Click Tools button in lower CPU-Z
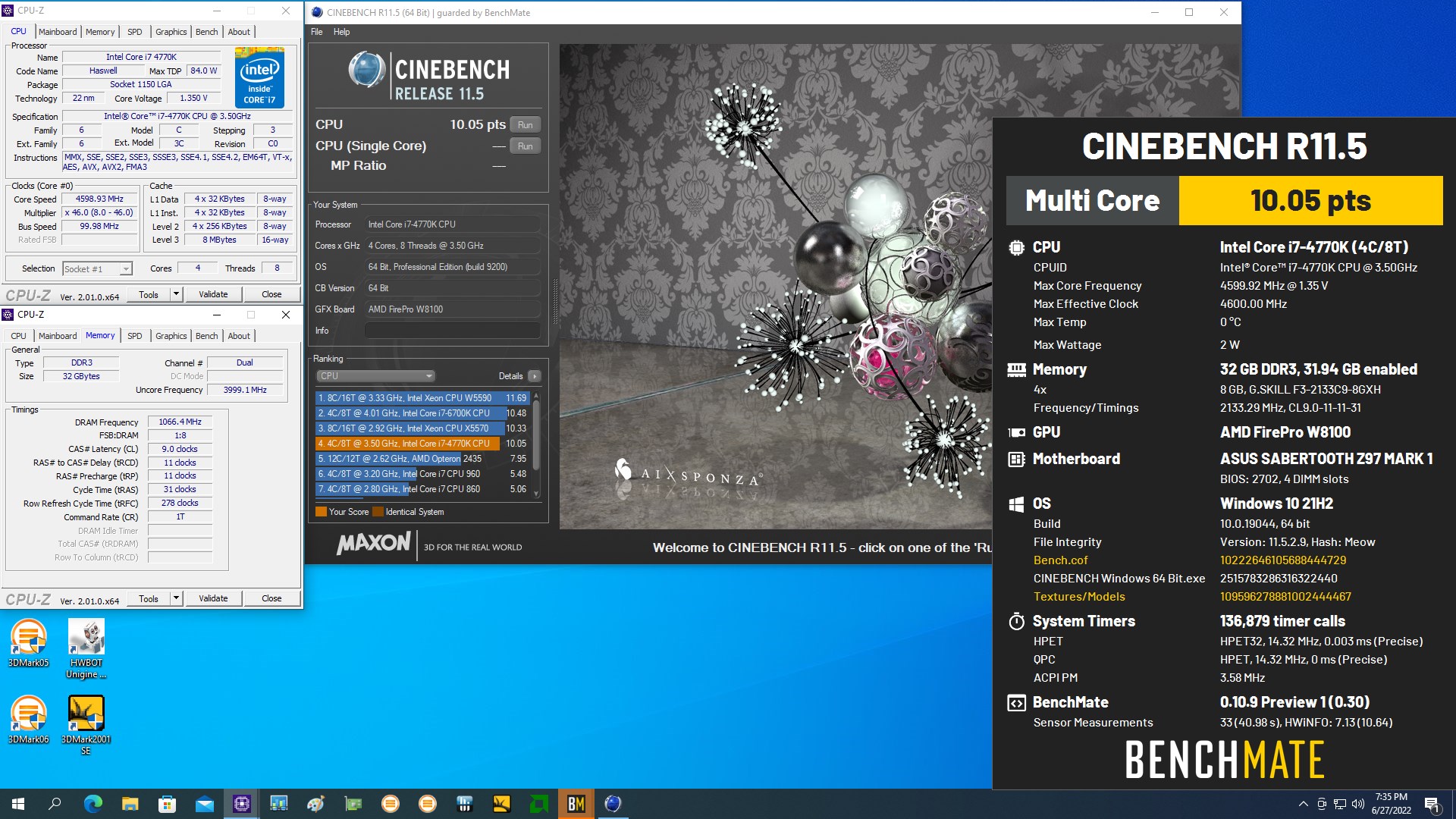 click(149, 598)
